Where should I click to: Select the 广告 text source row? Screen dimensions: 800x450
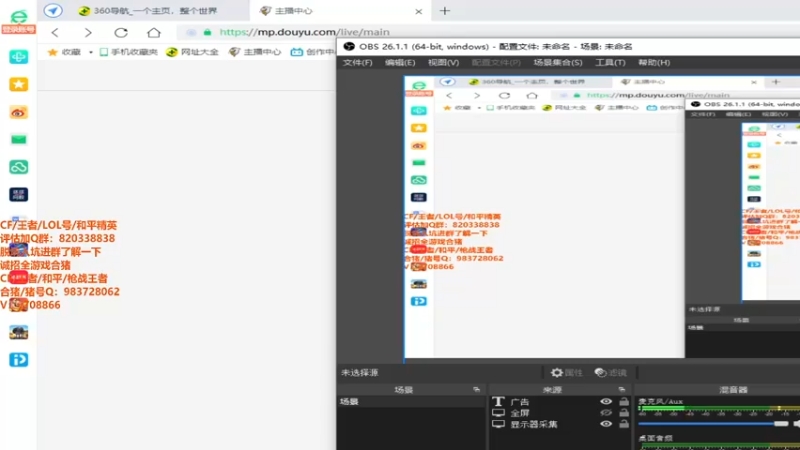click(x=560, y=402)
